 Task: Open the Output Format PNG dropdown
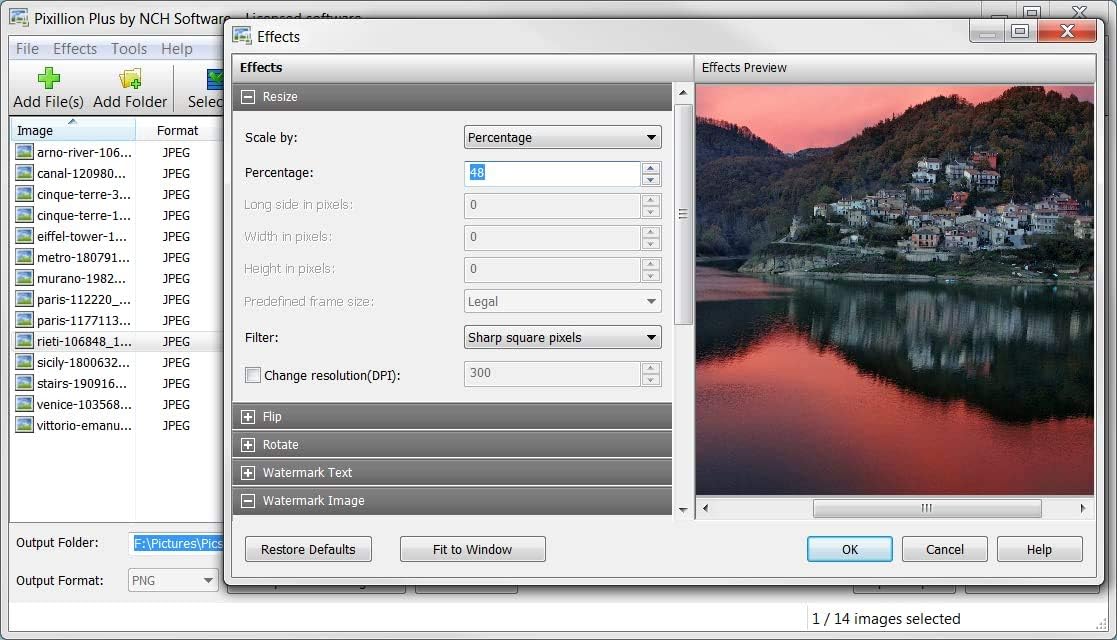click(173, 580)
